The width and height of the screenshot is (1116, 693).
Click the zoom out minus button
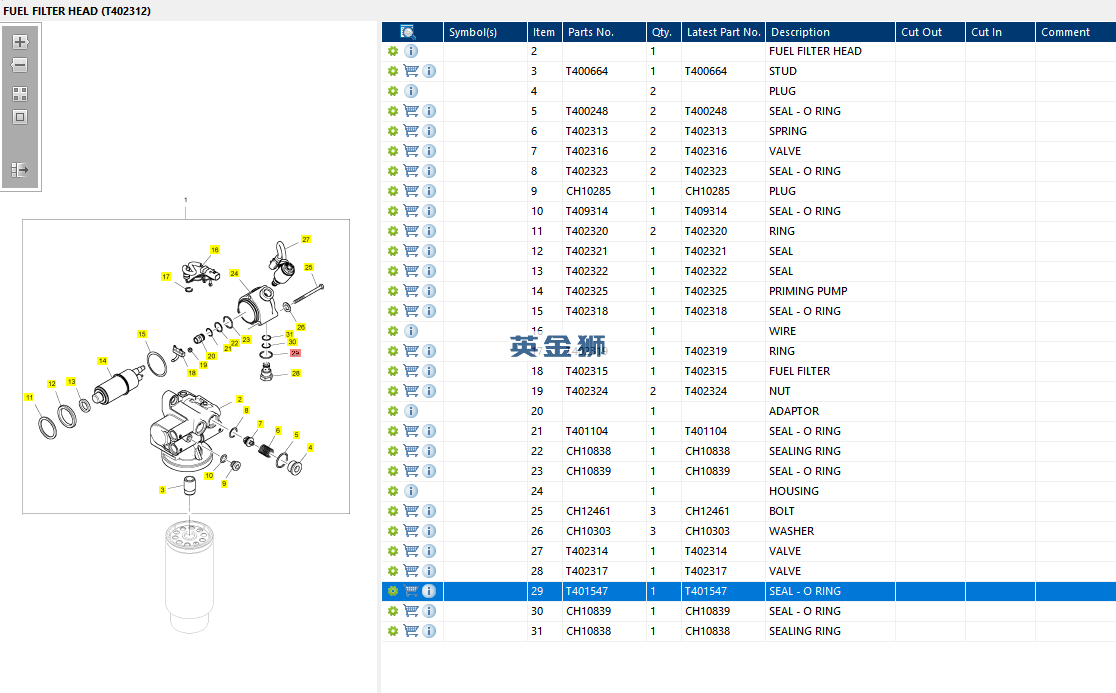(x=20, y=65)
